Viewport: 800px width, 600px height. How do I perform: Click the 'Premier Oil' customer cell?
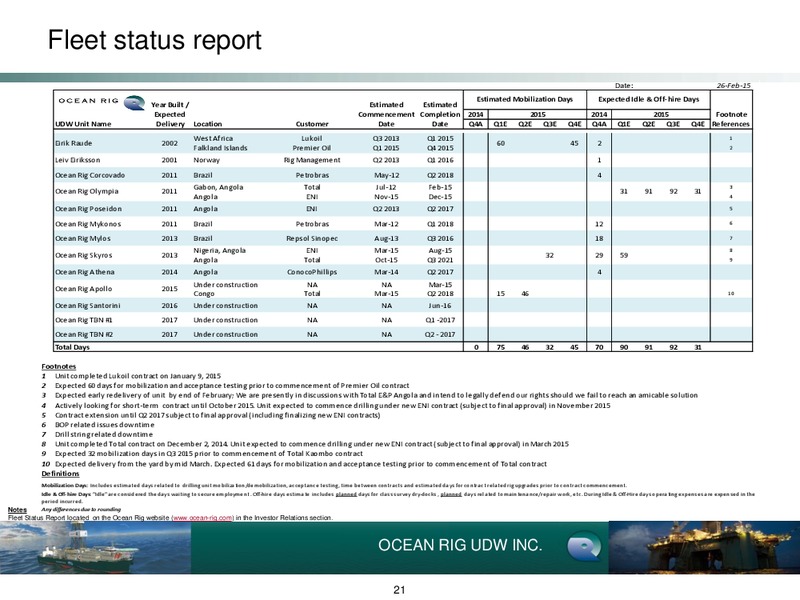coord(312,148)
